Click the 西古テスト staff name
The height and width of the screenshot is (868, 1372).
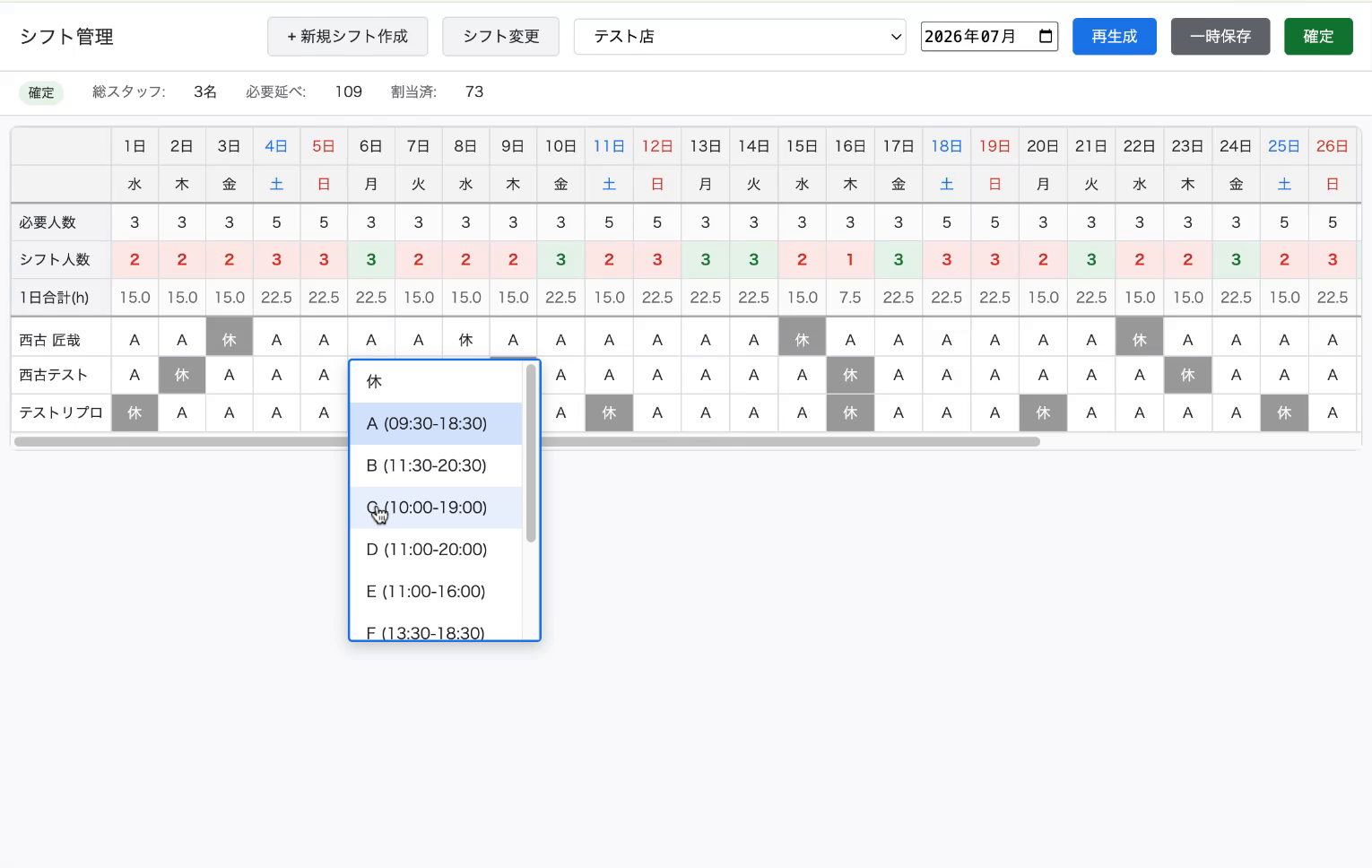point(54,375)
